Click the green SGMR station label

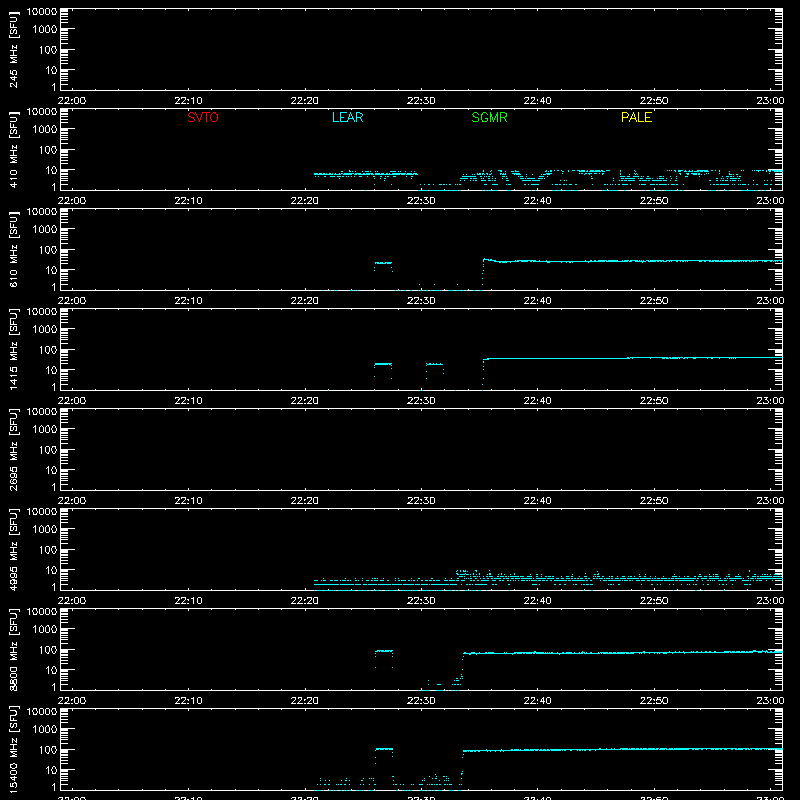click(x=489, y=117)
